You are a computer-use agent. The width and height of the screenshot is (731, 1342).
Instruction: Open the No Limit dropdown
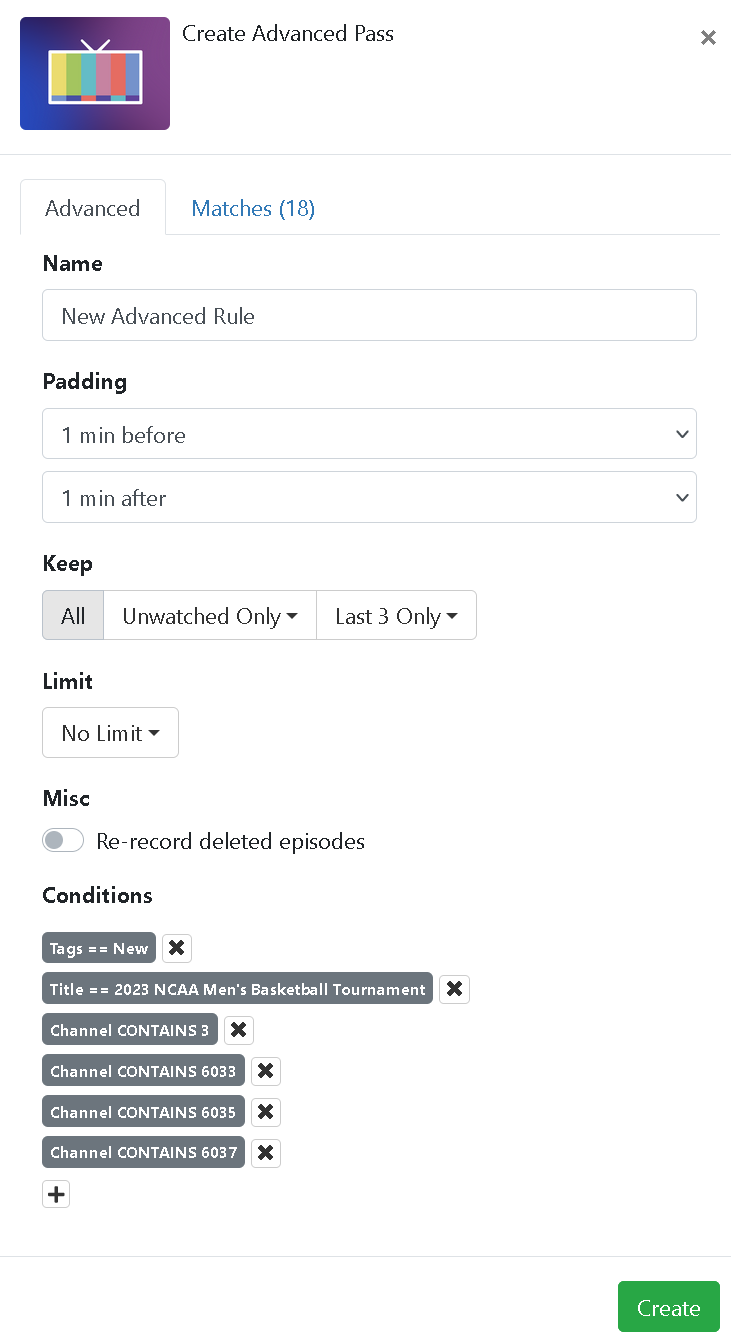click(x=110, y=733)
